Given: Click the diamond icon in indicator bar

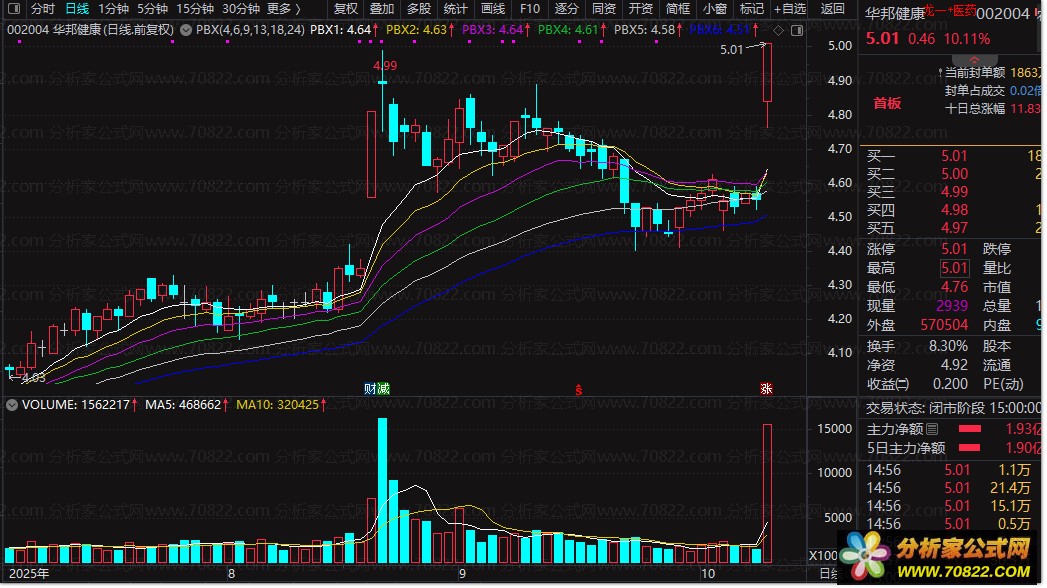Looking at the screenshot, I should [779, 30].
